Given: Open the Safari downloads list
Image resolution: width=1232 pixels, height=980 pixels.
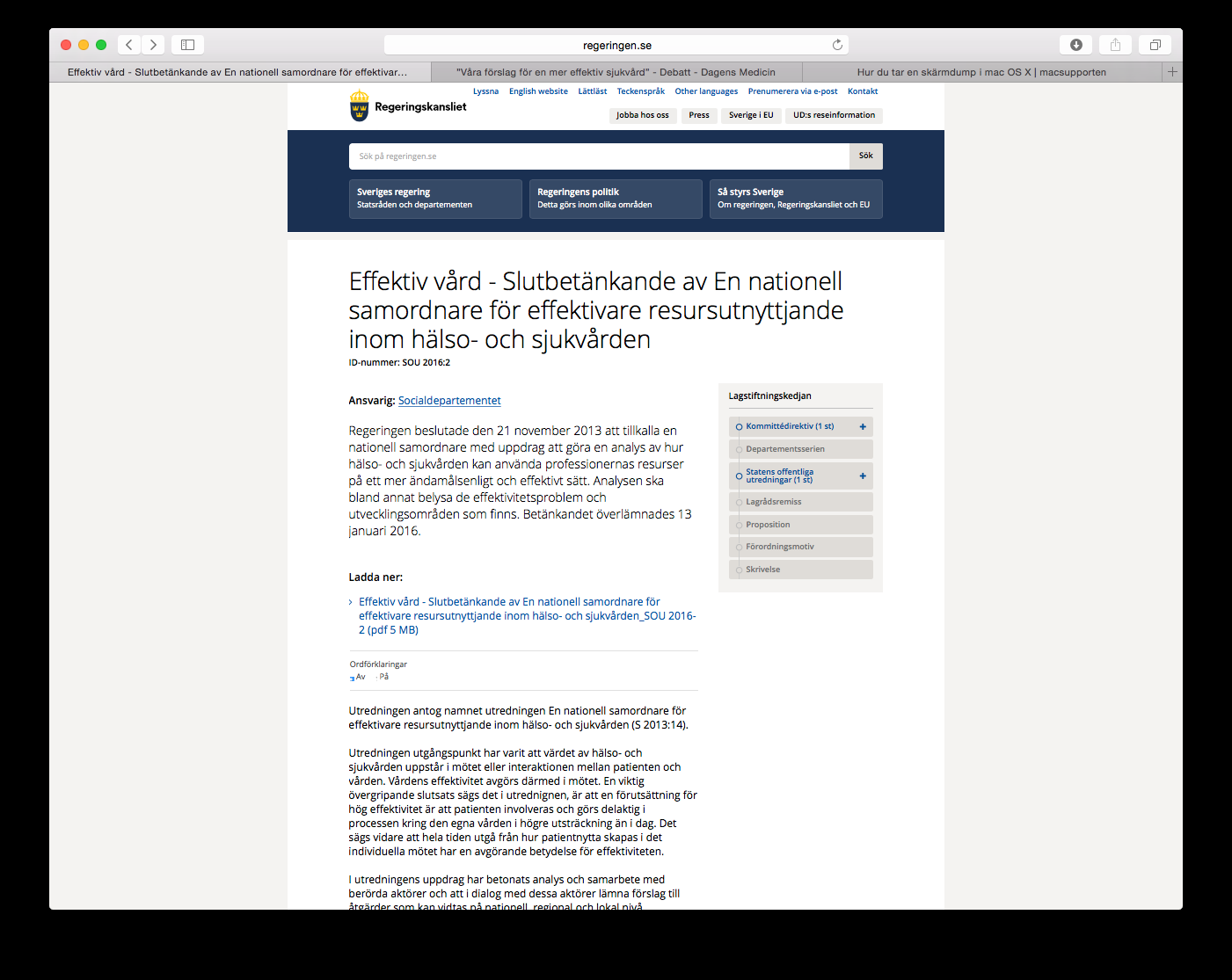Looking at the screenshot, I should click(x=1076, y=45).
